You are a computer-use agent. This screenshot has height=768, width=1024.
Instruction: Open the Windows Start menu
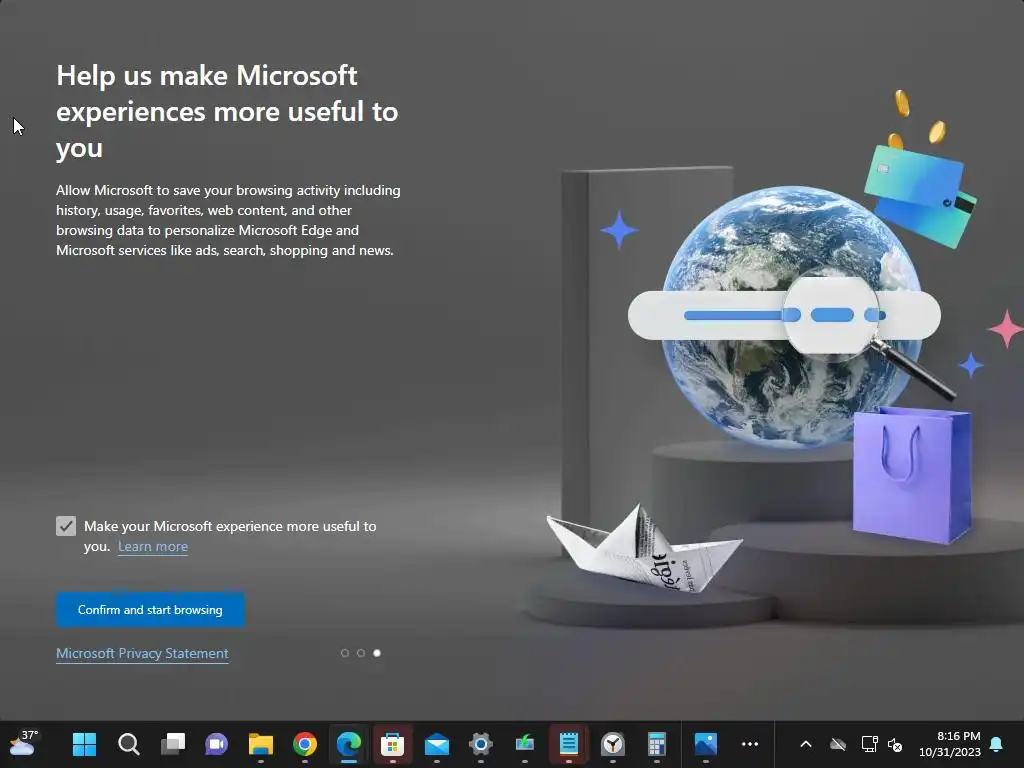pyautogui.click(x=84, y=744)
